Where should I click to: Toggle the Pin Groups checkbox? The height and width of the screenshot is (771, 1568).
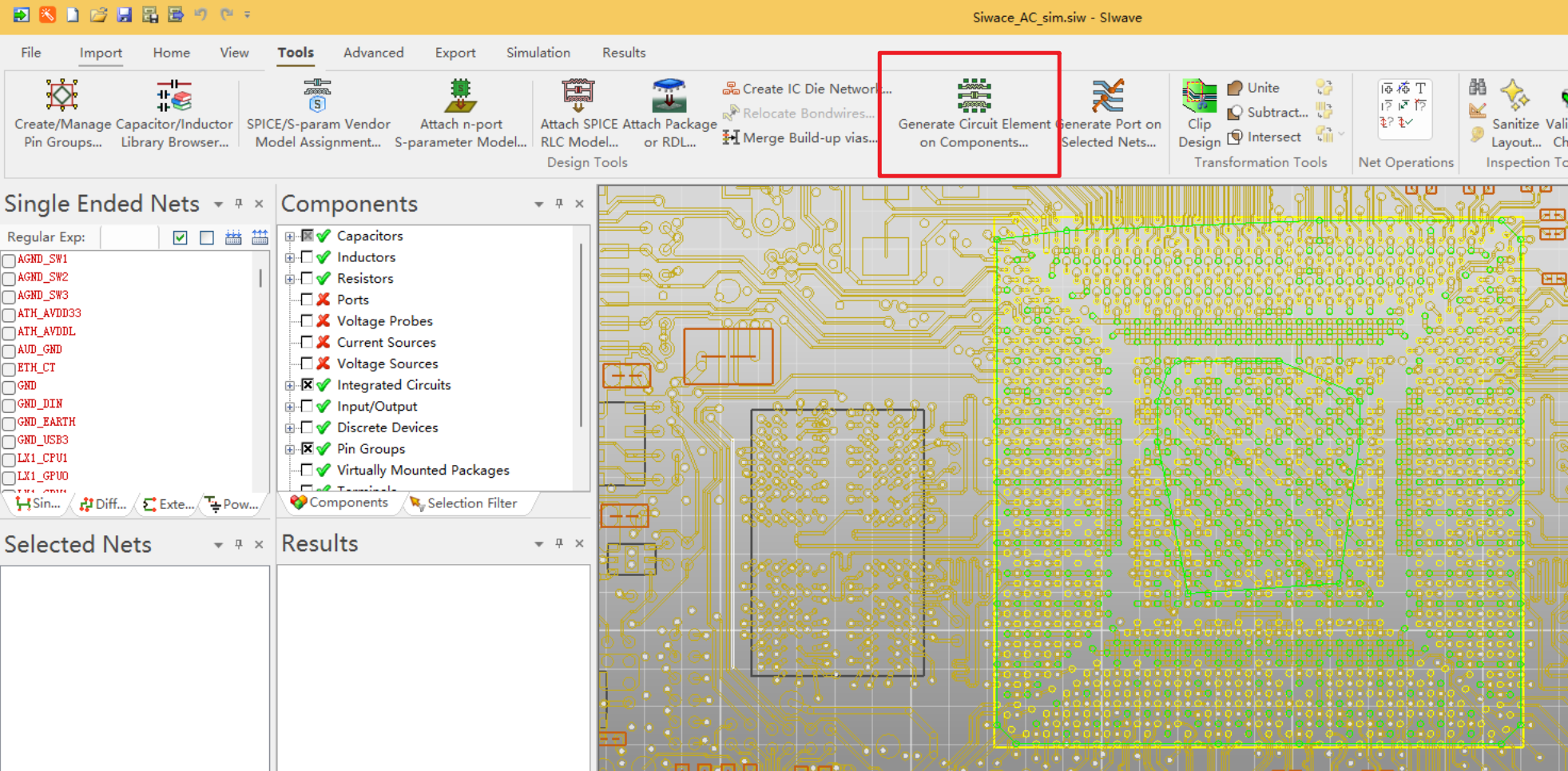click(x=307, y=449)
